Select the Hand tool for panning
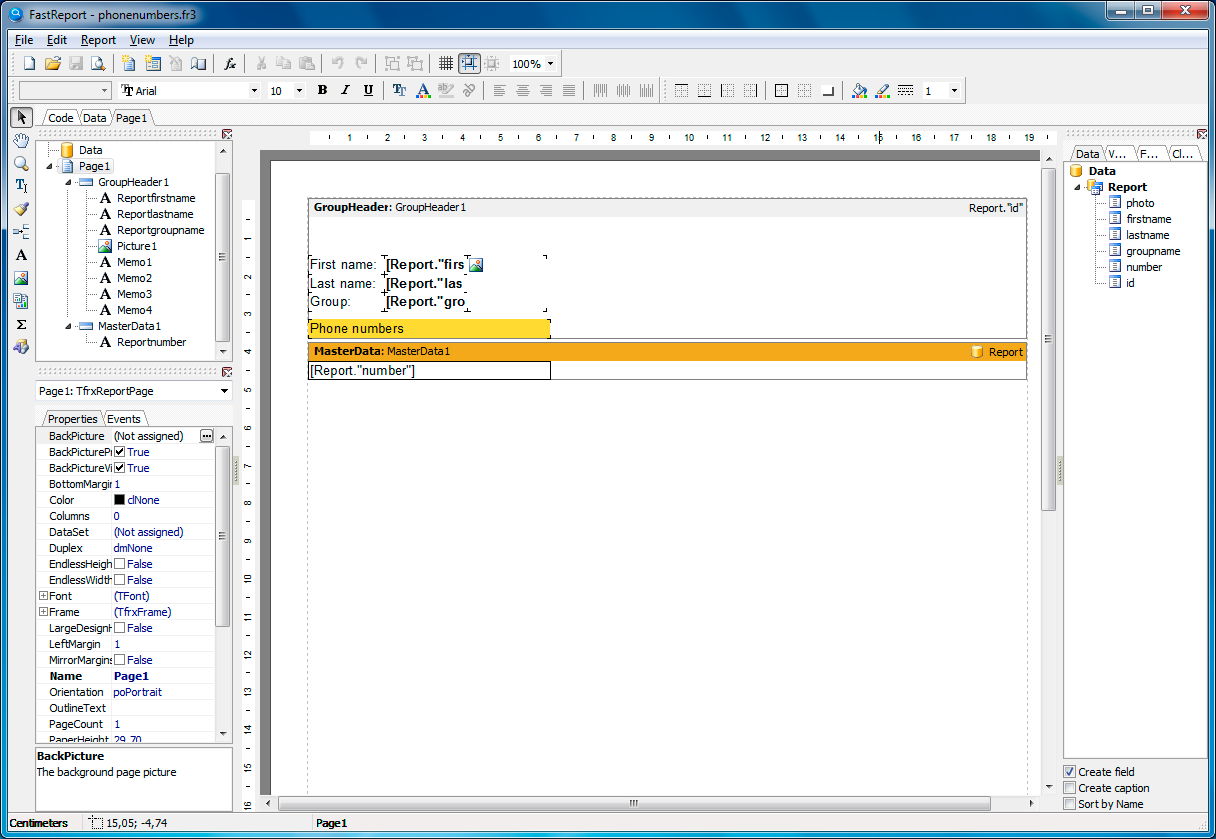Image resolution: width=1216 pixels, height=839 pixels. (22, 140)
